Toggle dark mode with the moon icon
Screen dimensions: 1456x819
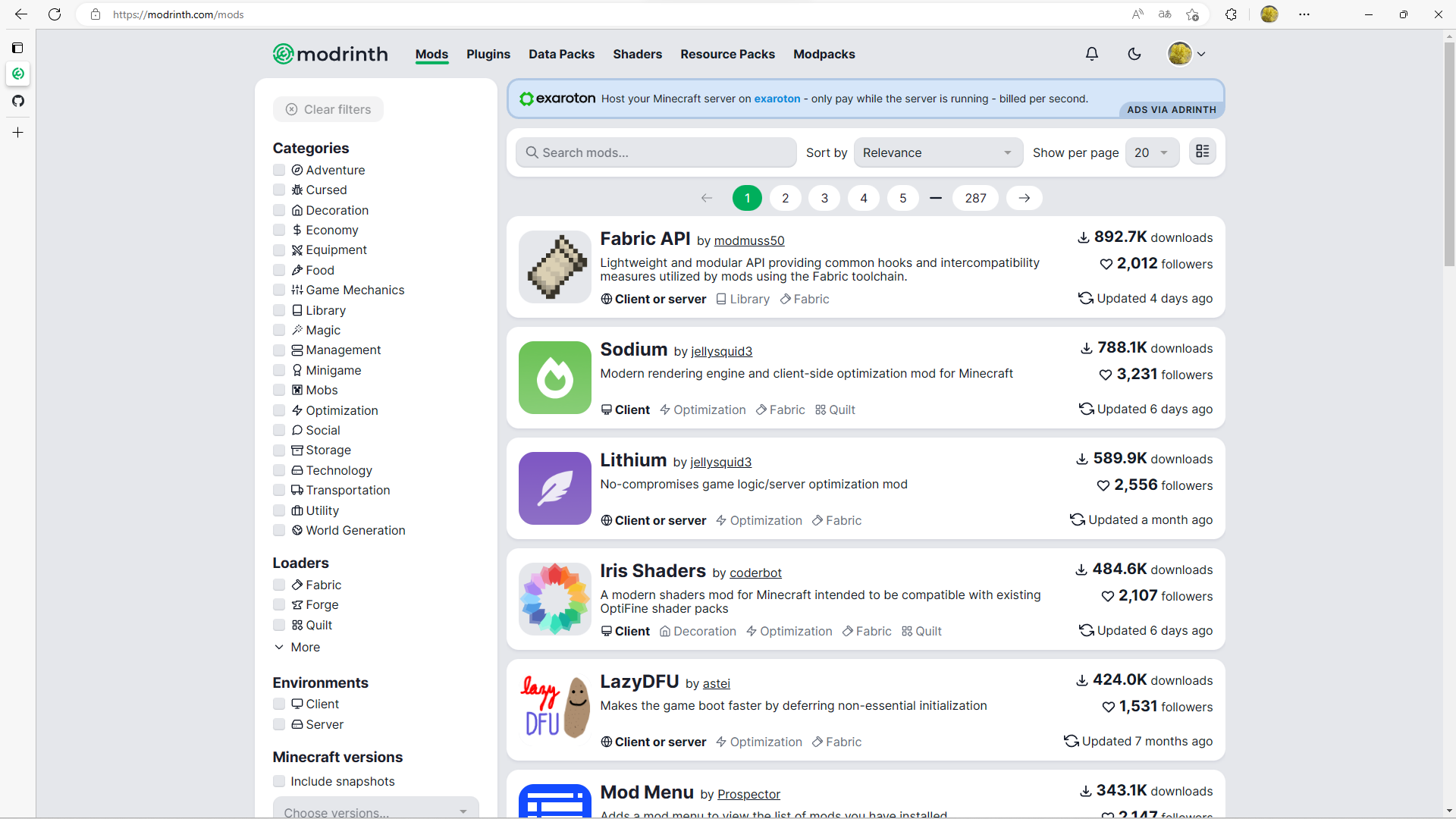[x=1134, y=54]
